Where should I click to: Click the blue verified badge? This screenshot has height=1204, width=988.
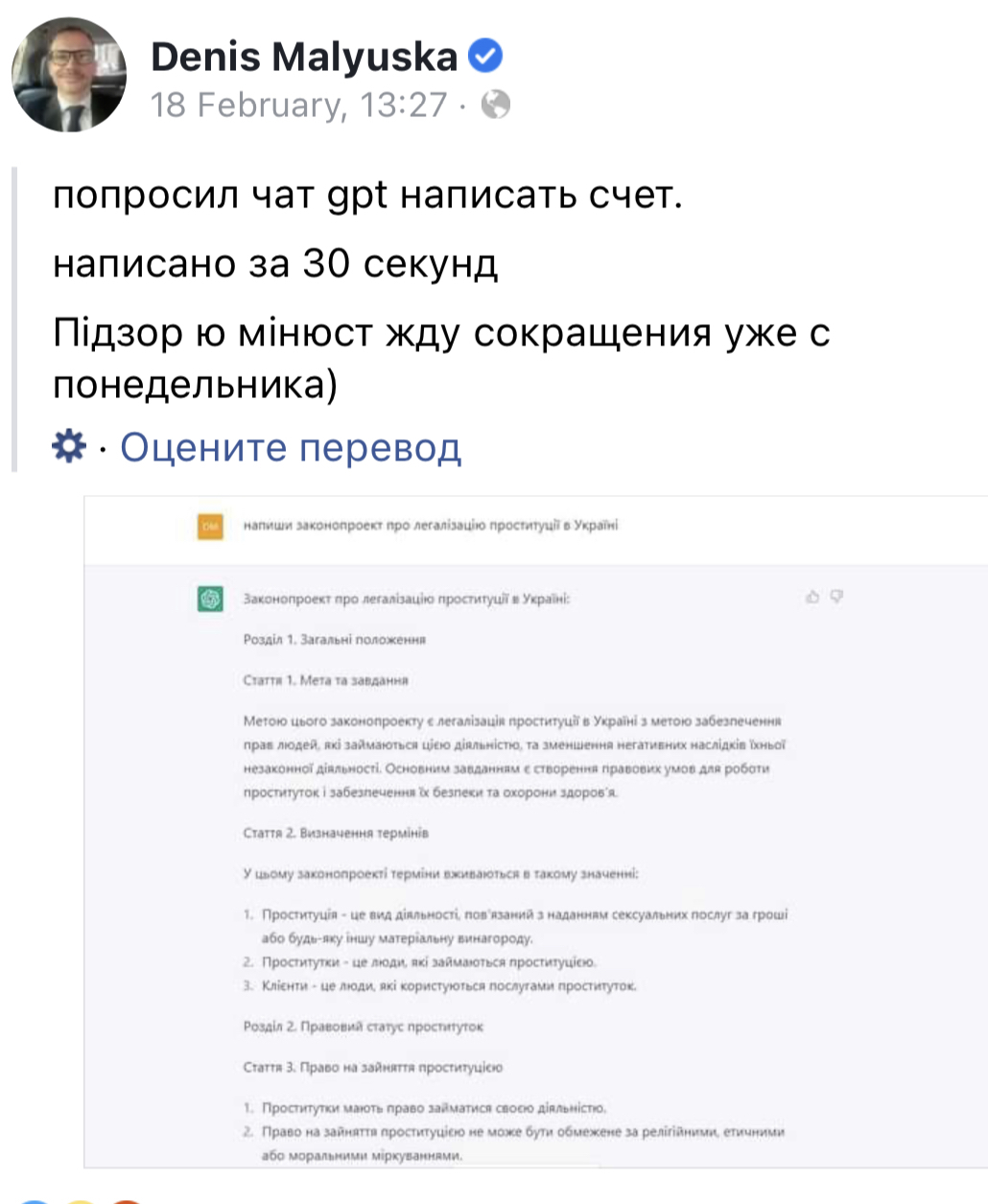tap(485, 57)
